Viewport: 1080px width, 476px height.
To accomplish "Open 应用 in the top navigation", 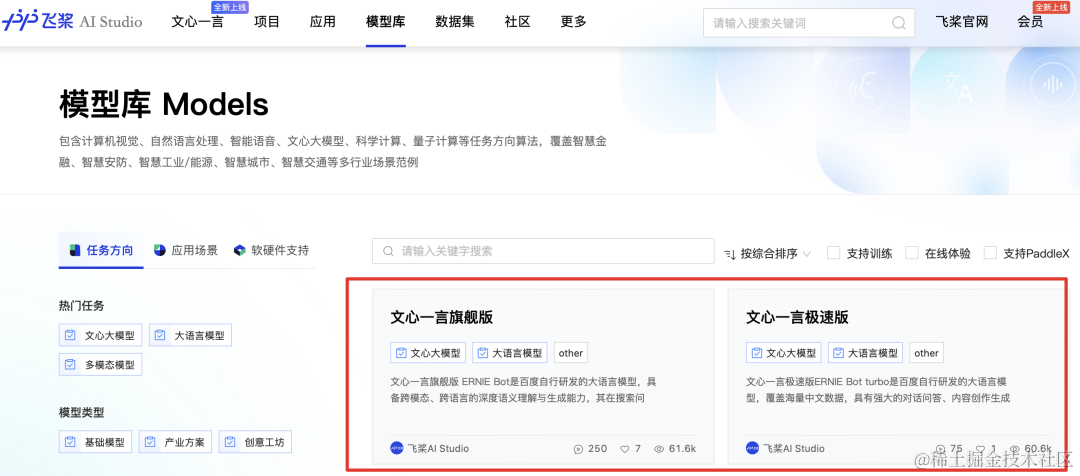I will coord(322,22).
